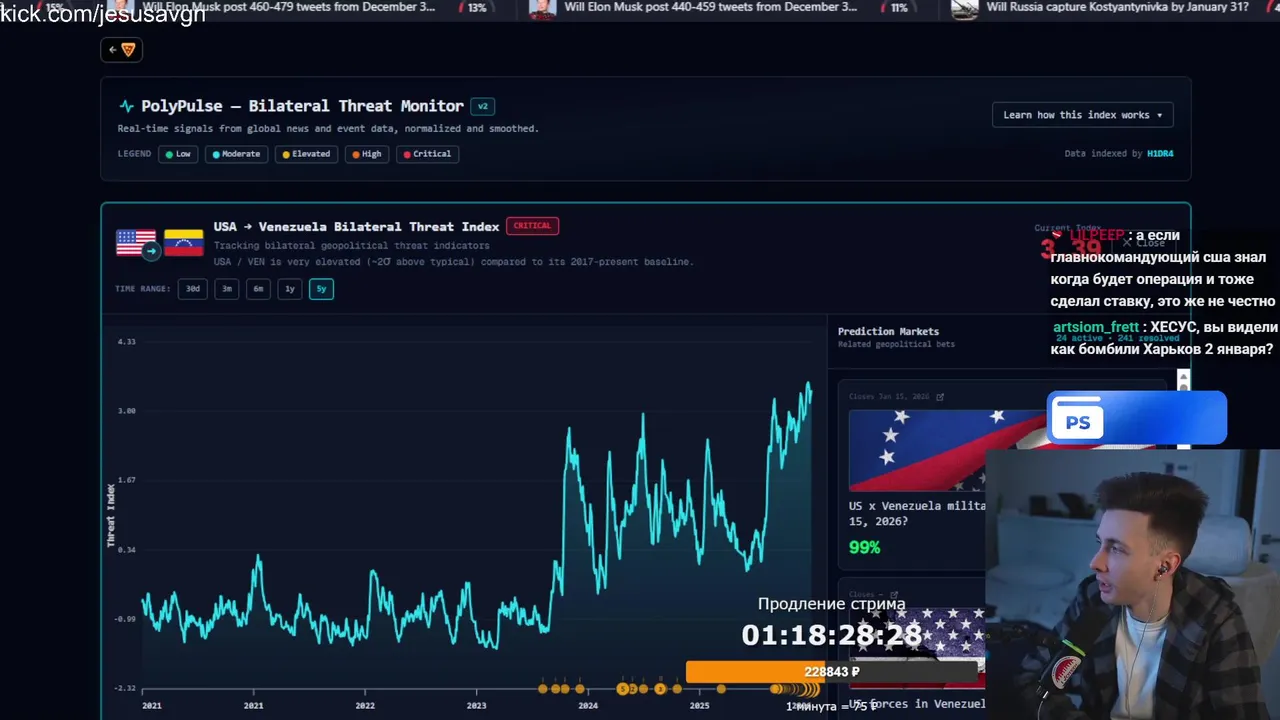
Task: Click the red CRITICAL status badge
Action: (532, 226)
